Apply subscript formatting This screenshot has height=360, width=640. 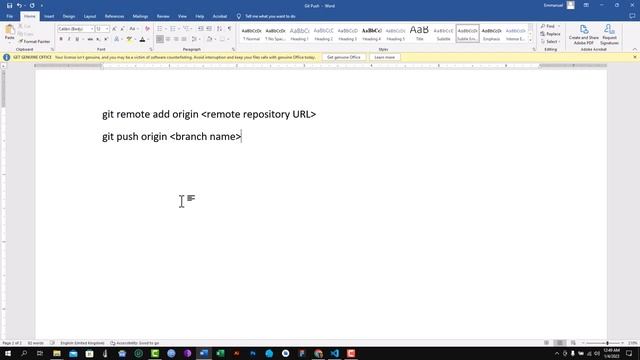(x=98, y=39)
